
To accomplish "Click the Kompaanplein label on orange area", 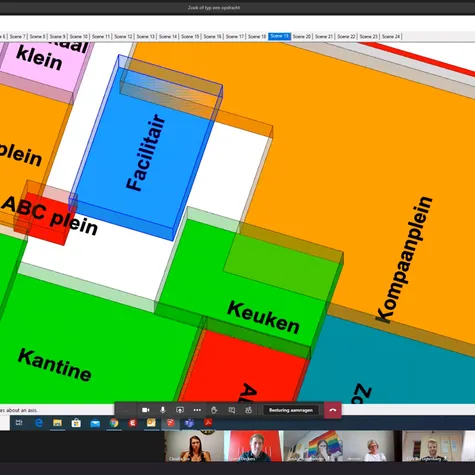I will coord(404,259).
